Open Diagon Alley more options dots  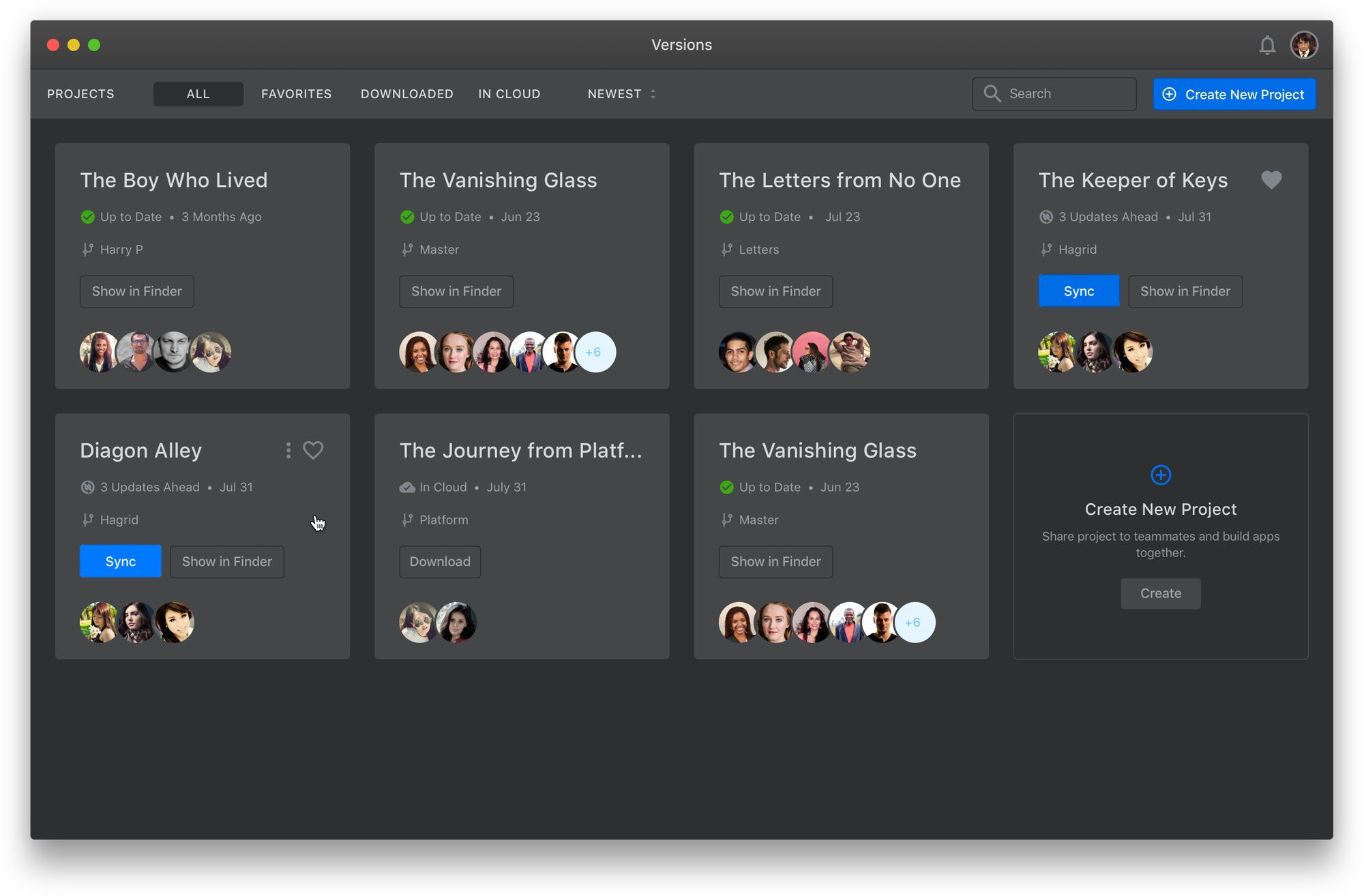click(x=288, y=450)
